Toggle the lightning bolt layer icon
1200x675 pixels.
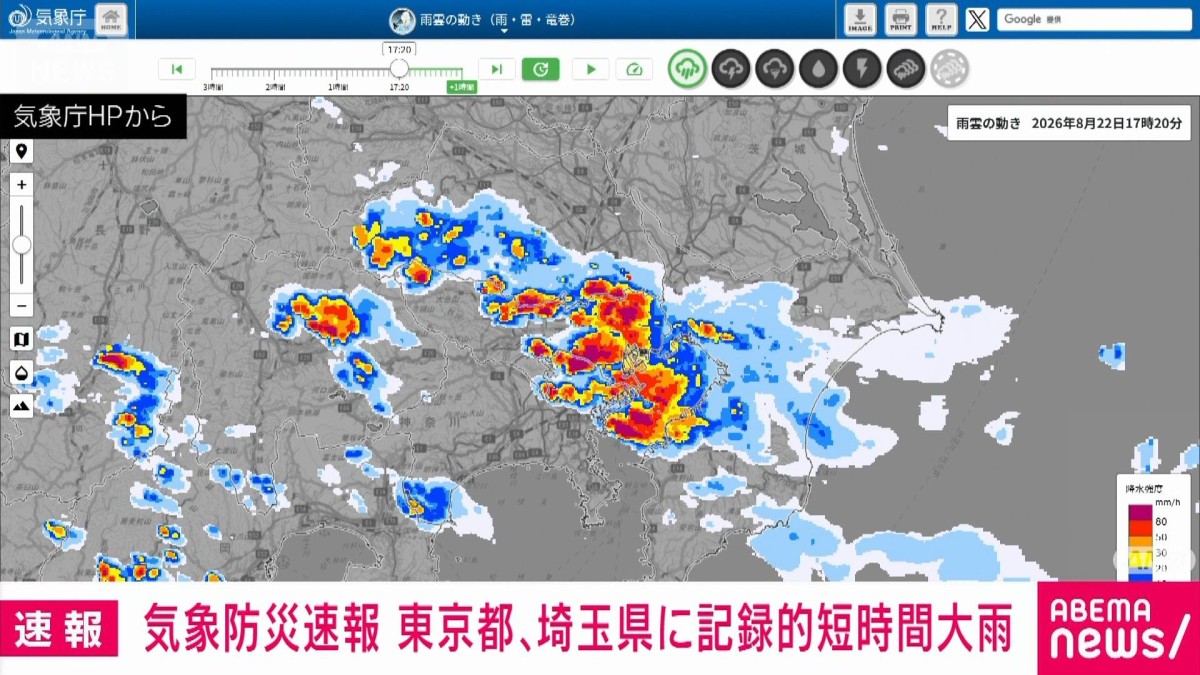coord(862,69)
